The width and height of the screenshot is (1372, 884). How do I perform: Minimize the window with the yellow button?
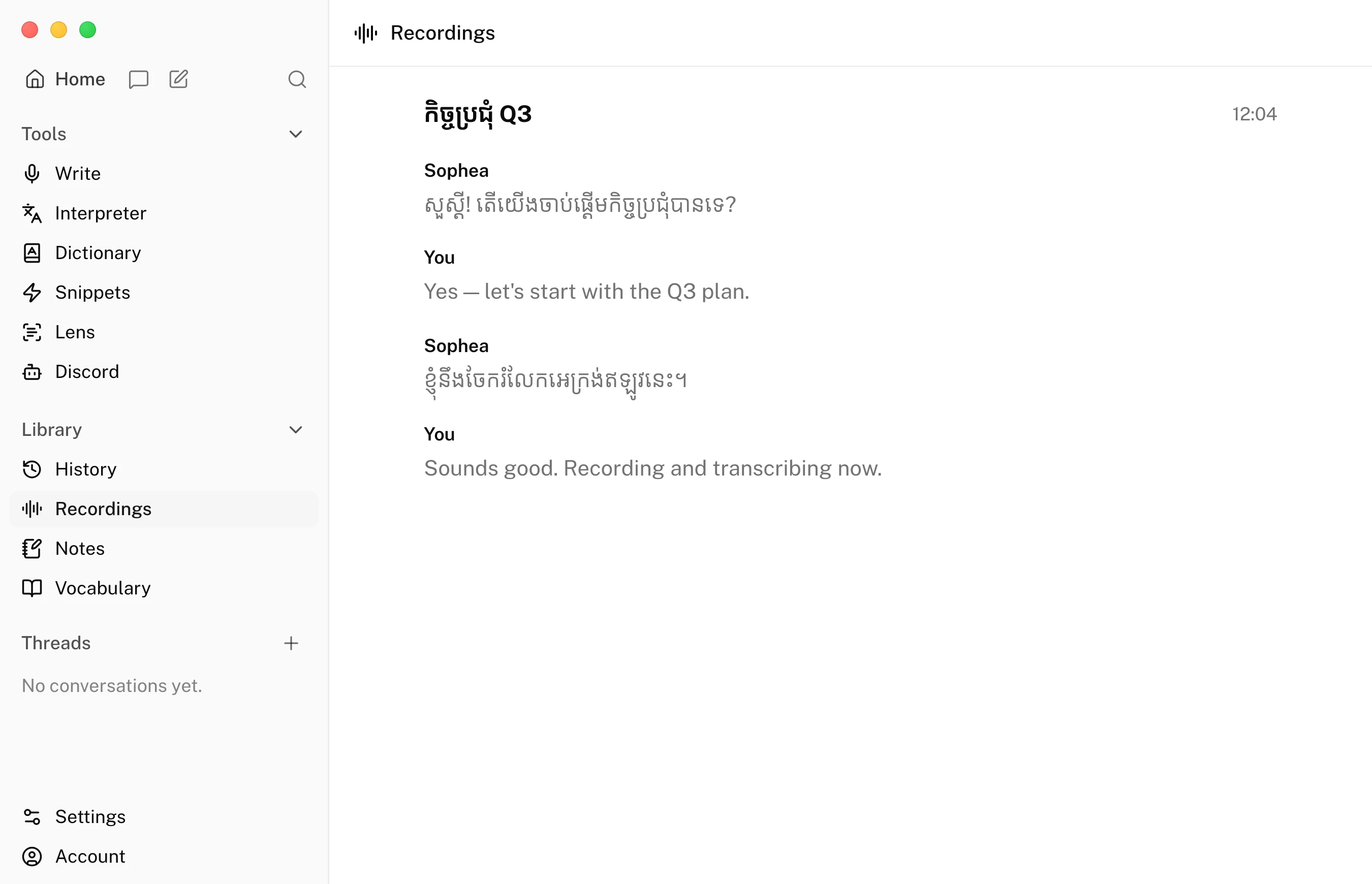(58, 30)
